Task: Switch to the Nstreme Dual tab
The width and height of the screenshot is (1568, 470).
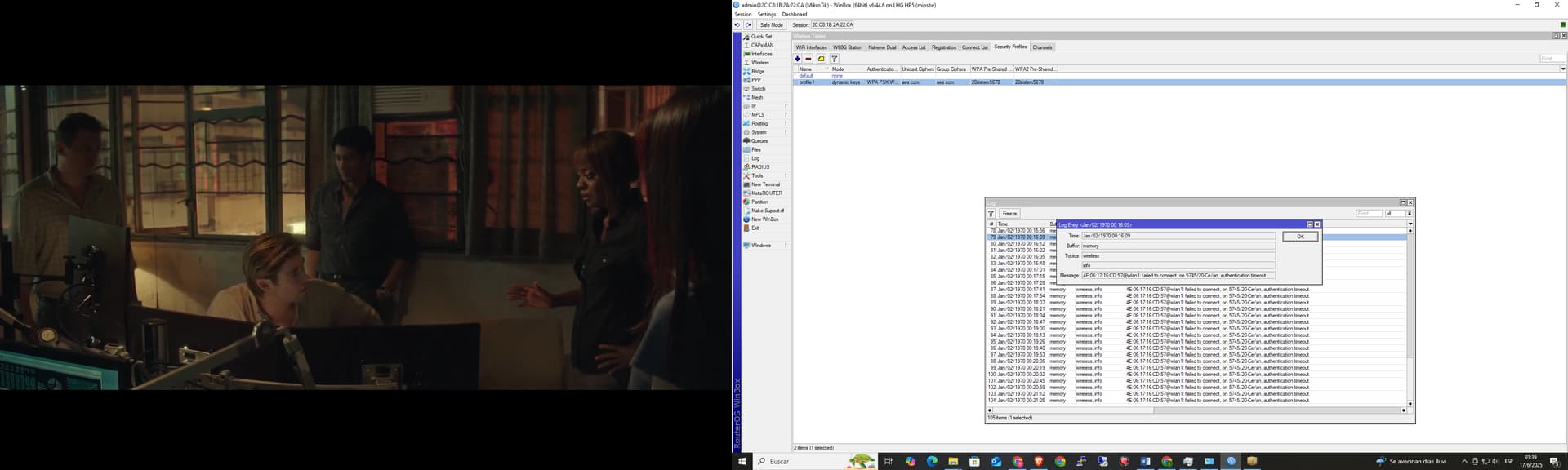Action: [882, 47]
